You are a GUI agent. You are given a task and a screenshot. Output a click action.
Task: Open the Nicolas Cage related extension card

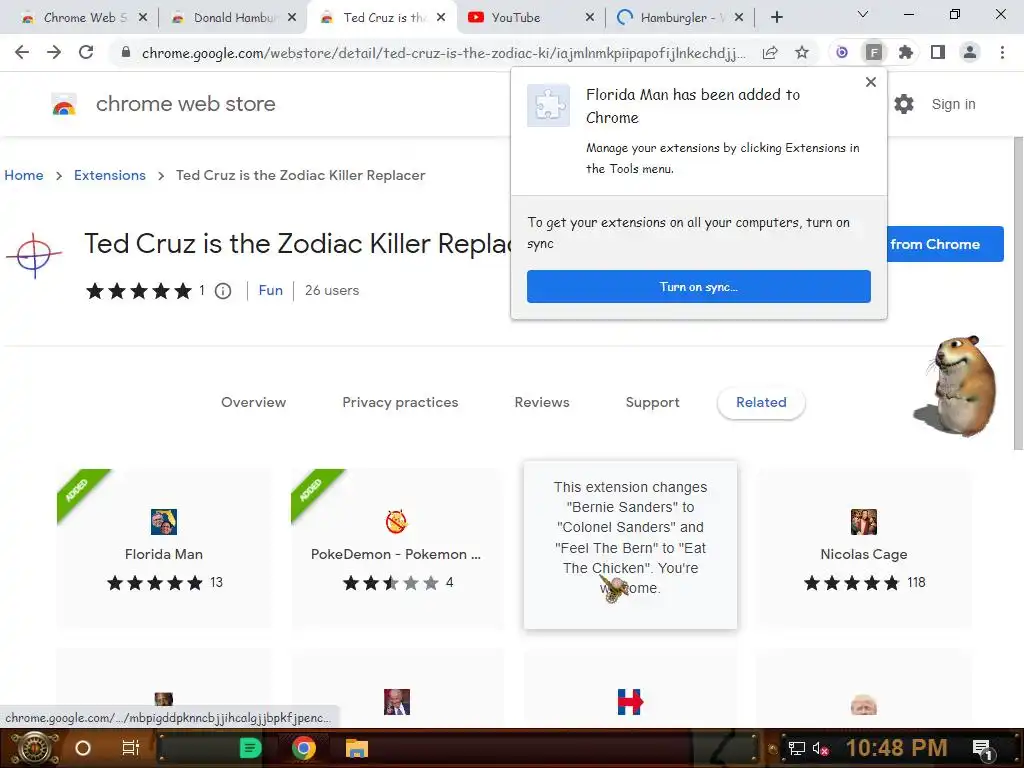(863, 549)
